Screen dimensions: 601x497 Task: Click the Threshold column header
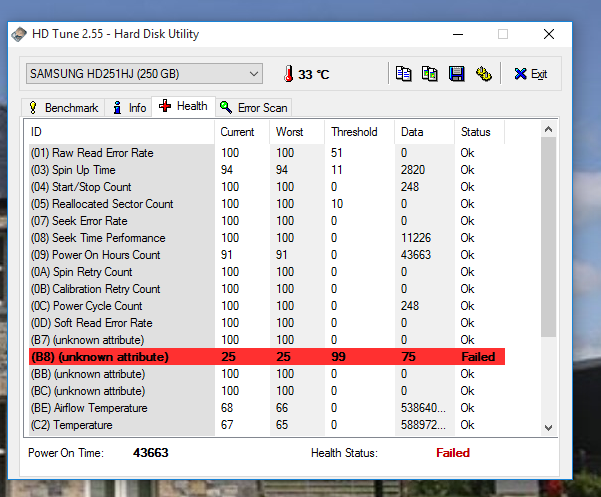[360, 132]
